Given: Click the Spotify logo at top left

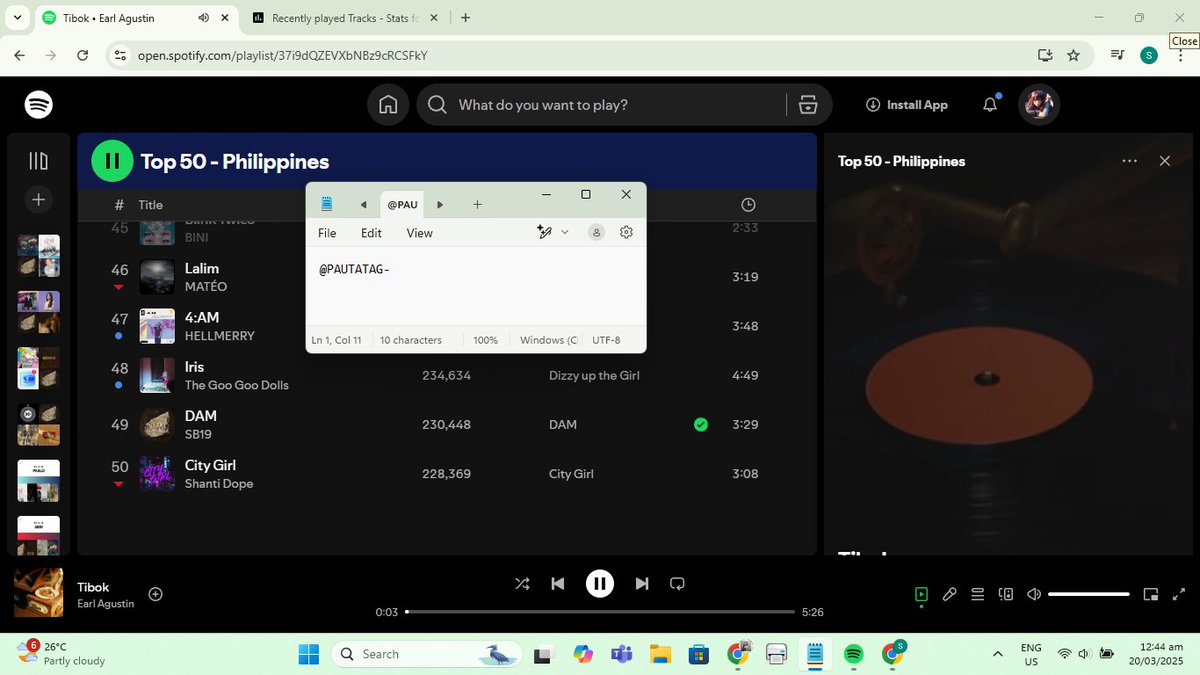Looking at the screenshot, I should pos(39,105).
